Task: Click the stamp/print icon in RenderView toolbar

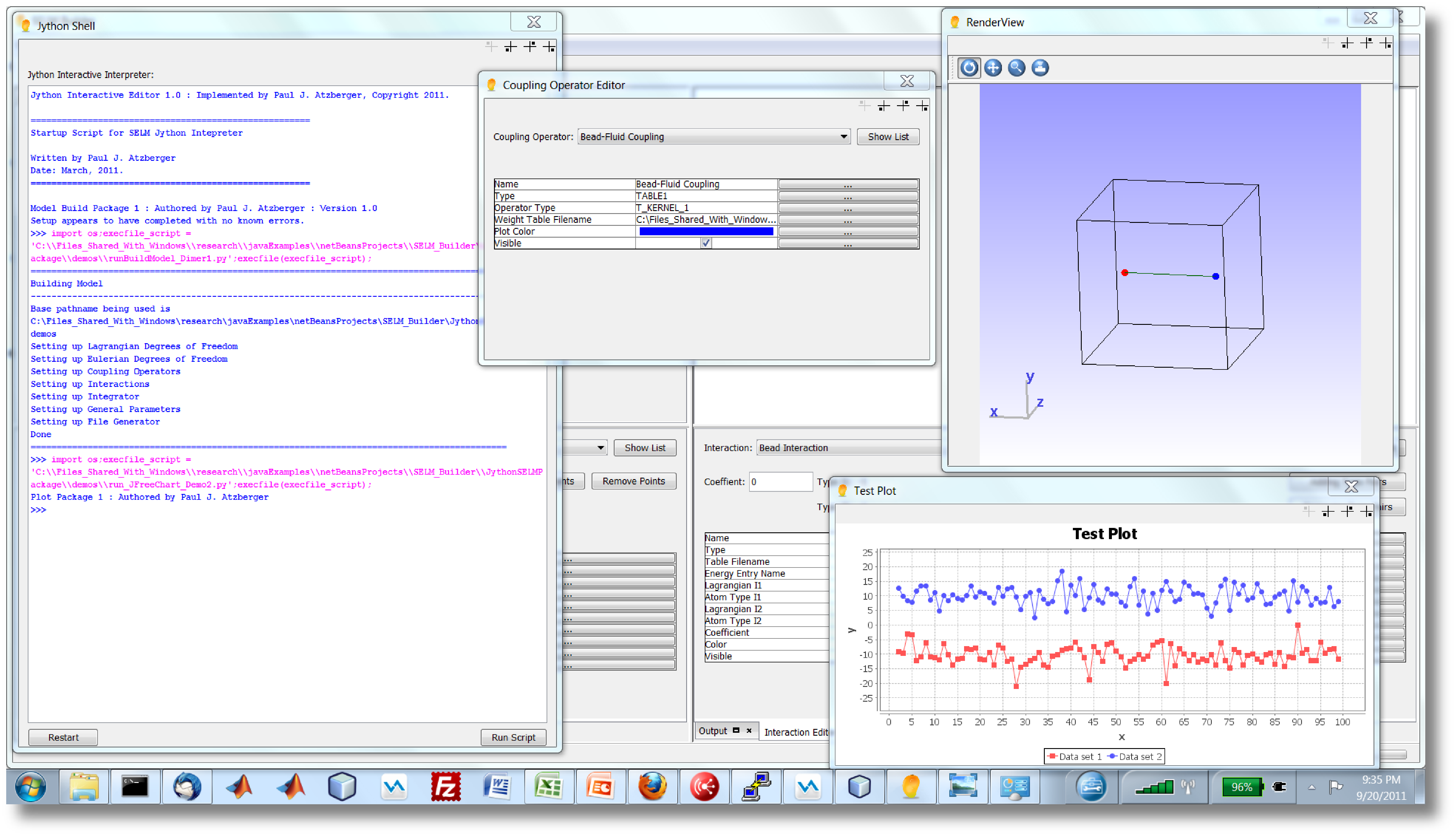Action: tap(1040, 68)
